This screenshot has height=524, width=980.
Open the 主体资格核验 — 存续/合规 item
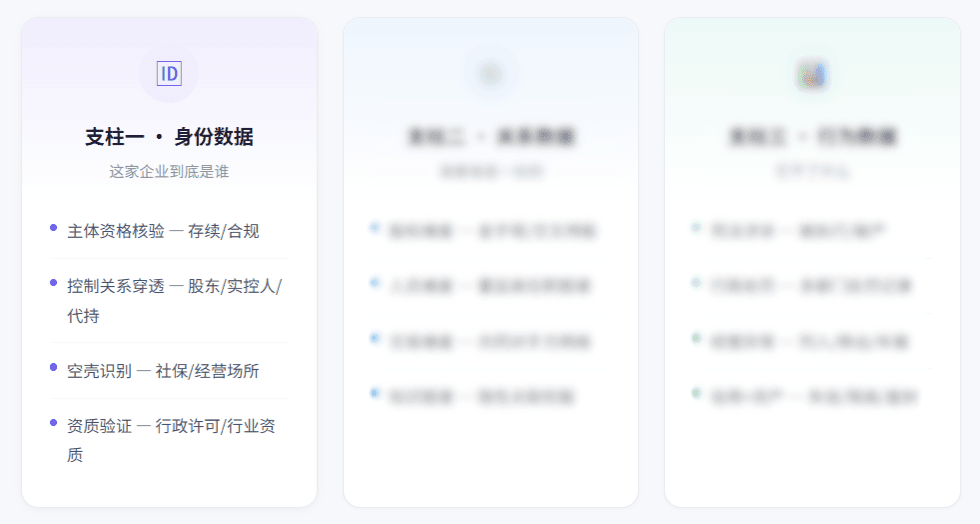(x=169, y=231)
